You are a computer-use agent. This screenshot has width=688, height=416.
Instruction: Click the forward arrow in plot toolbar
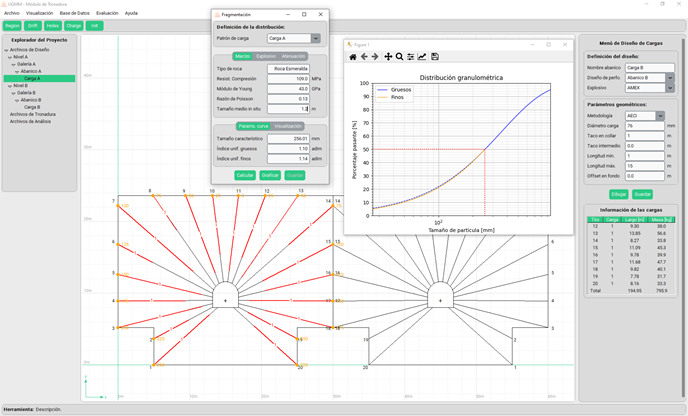376,57
